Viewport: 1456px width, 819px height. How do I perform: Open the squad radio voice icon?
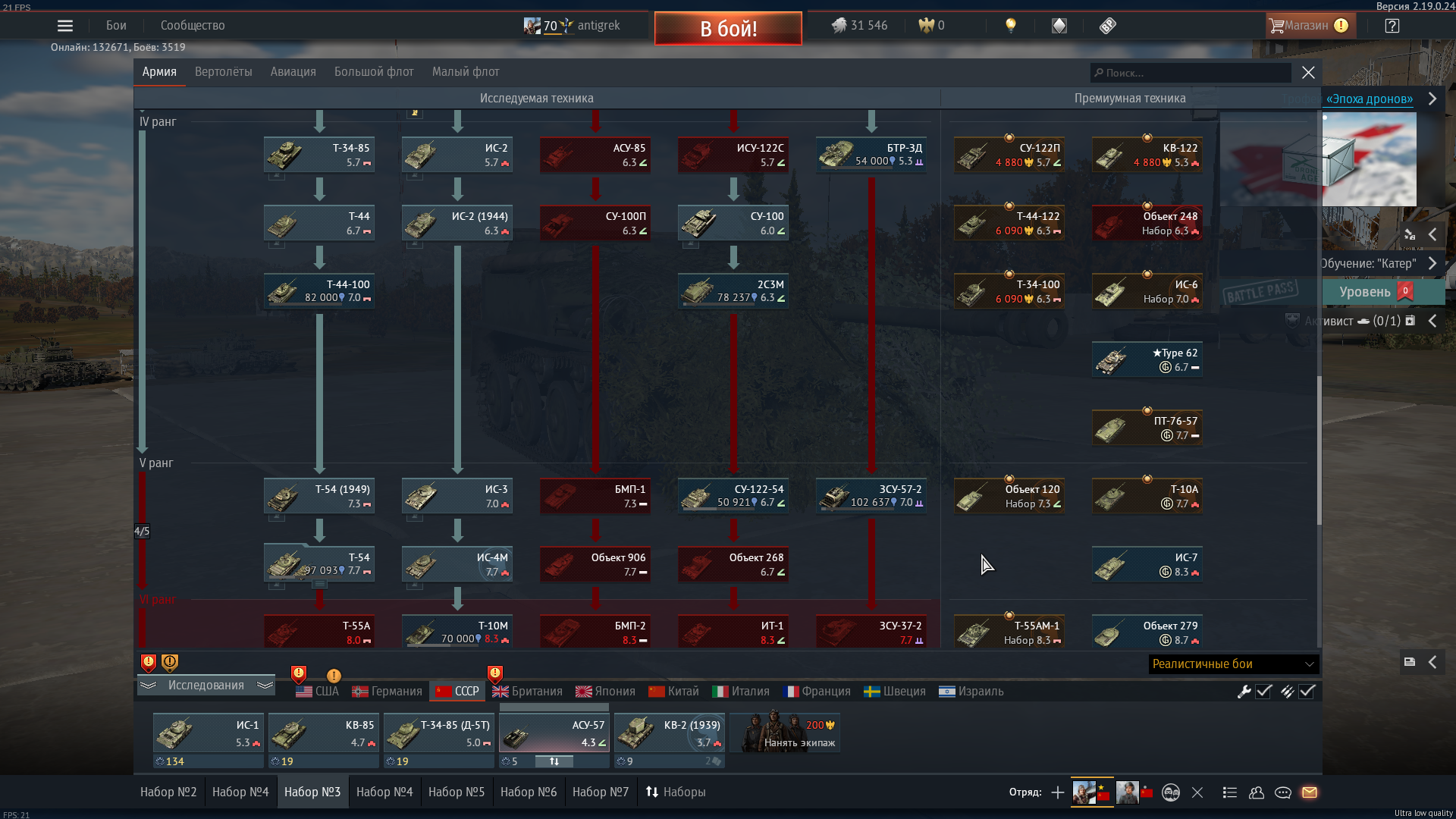1171,792
